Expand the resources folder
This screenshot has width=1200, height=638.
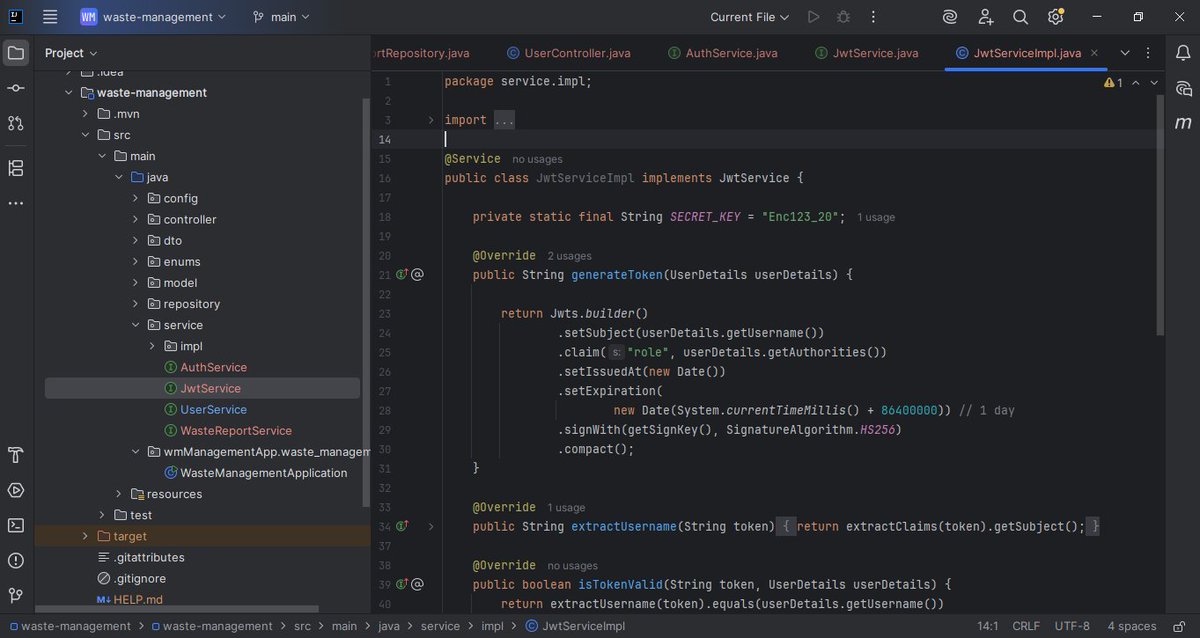[118, 494]
